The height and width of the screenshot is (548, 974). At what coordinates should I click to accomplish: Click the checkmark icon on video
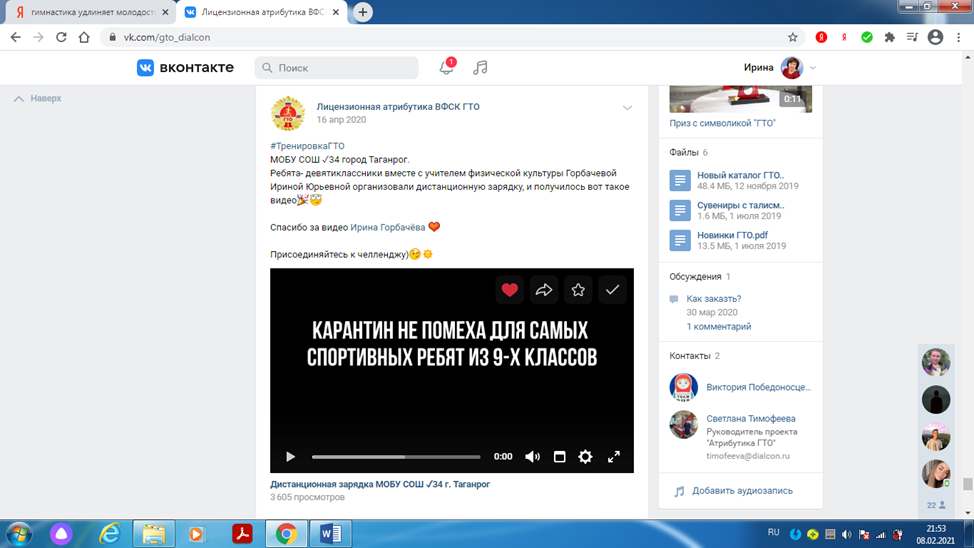[x=612, y=290]
